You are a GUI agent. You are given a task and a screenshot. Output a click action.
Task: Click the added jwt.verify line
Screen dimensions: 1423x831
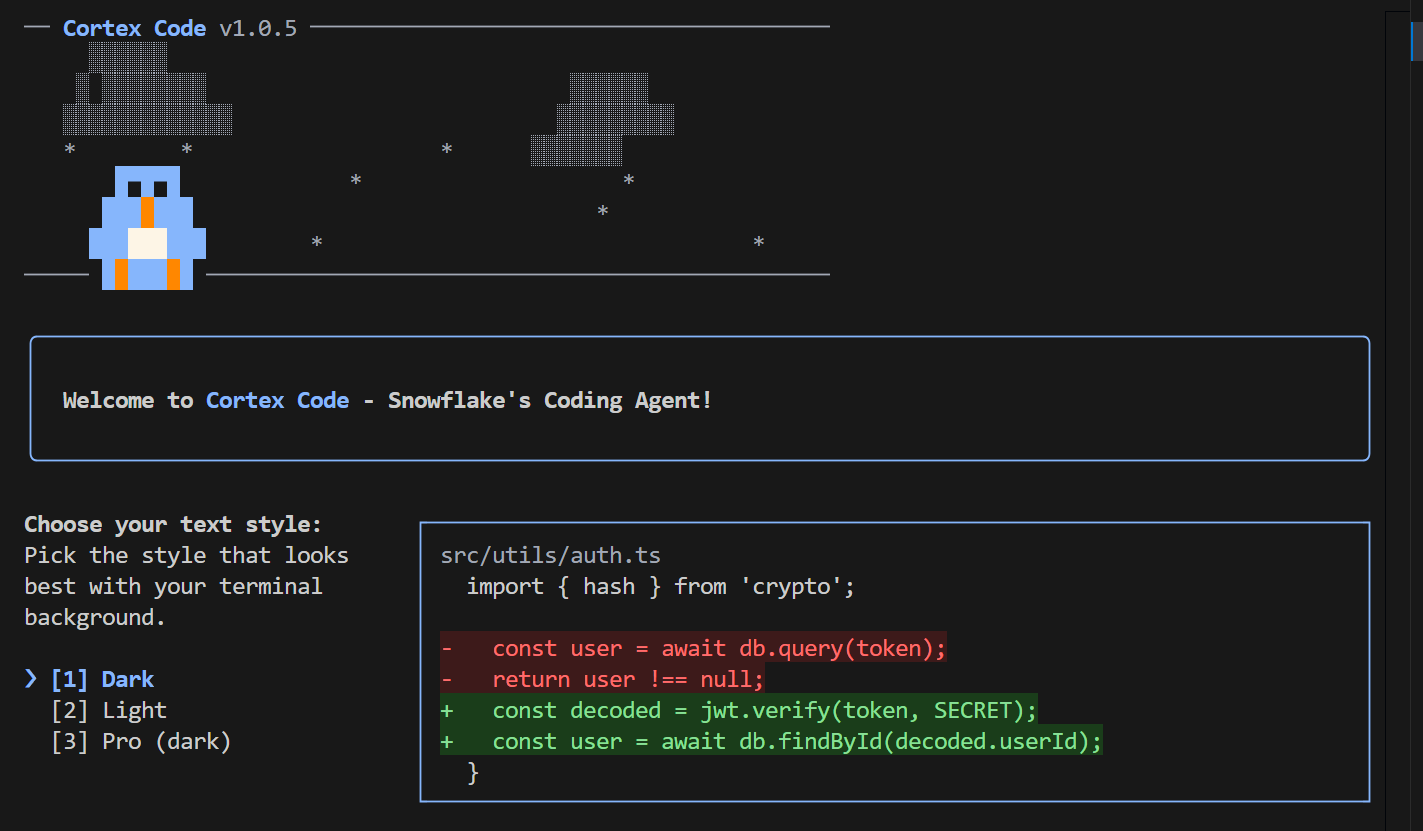coord(764,710)
